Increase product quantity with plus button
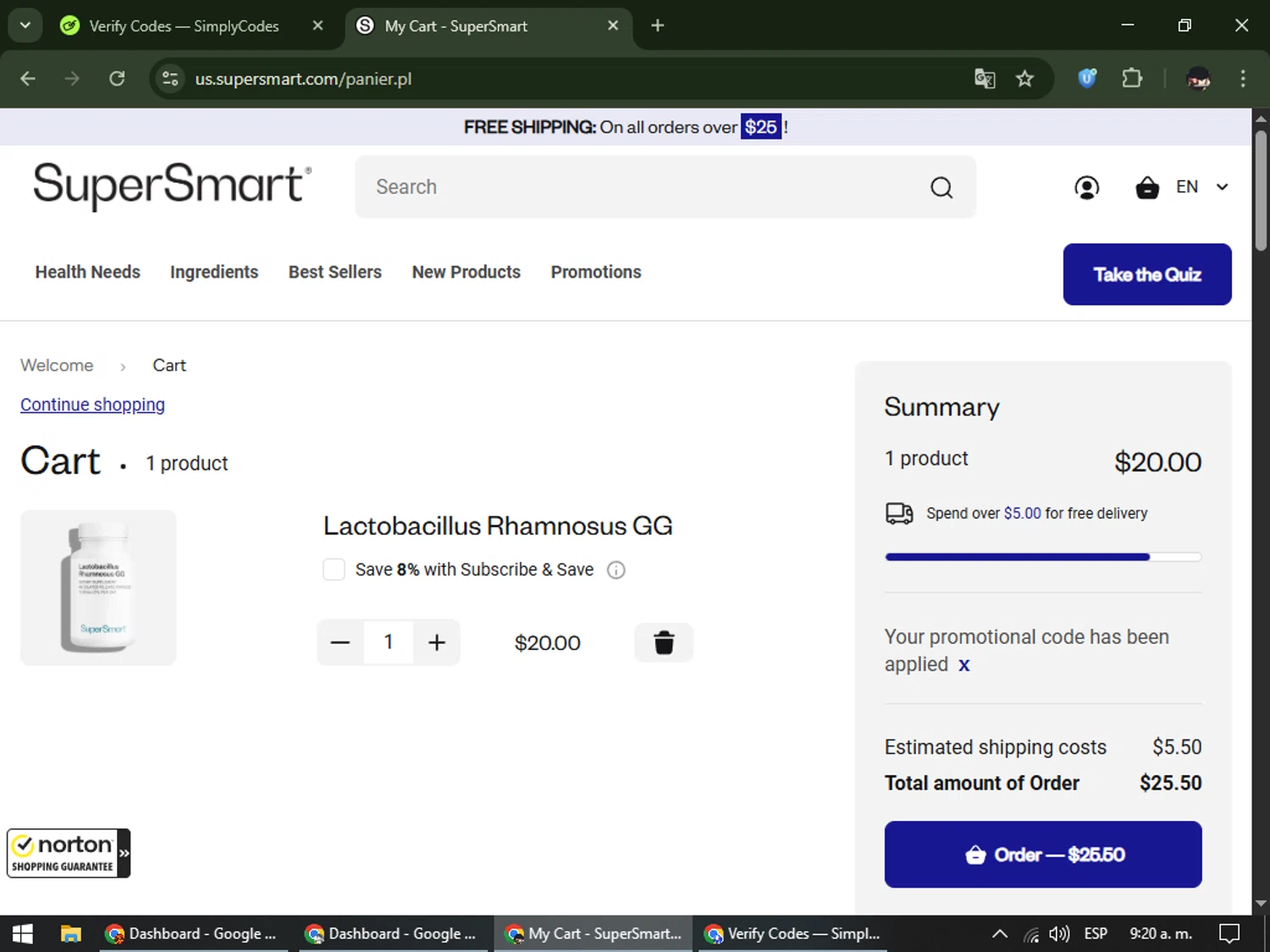 (437, 642)
